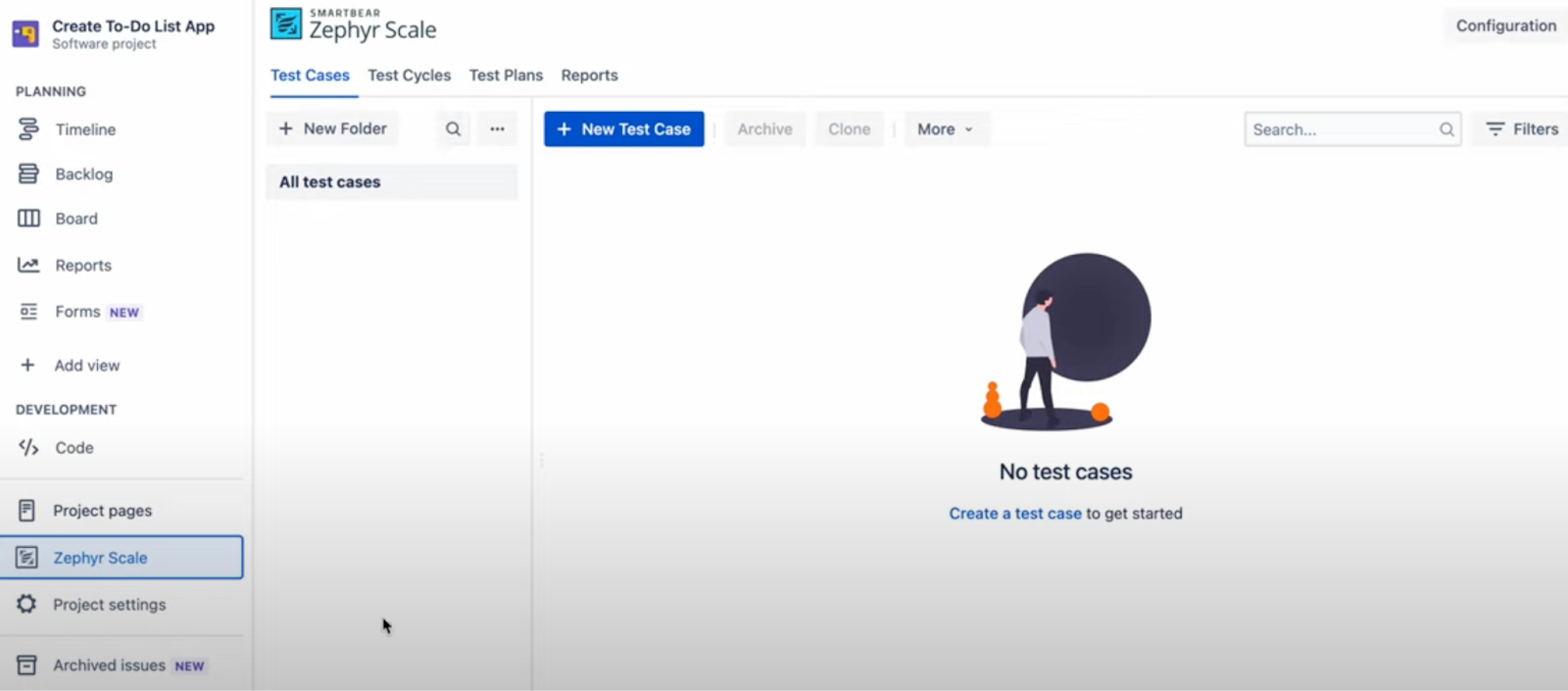The height and width of the screenshot is (691, 1568).
Task: Open the folder options ellipsis menu
Action: coord(497,128)
